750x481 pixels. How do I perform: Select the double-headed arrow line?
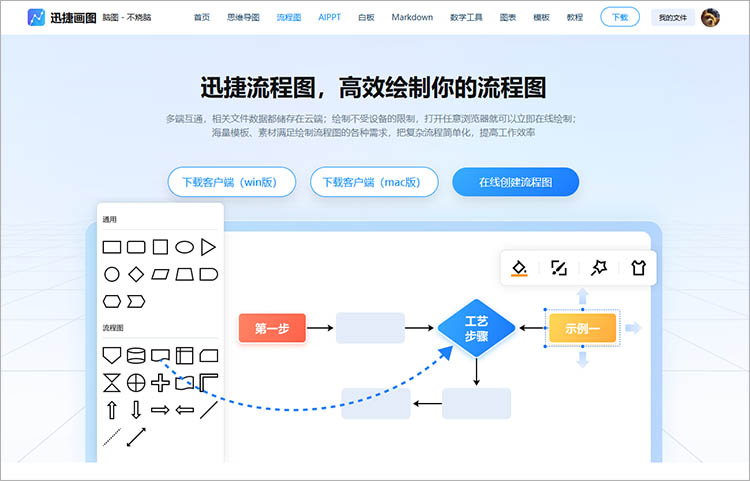pyautogui.click(x=136, y=437)
